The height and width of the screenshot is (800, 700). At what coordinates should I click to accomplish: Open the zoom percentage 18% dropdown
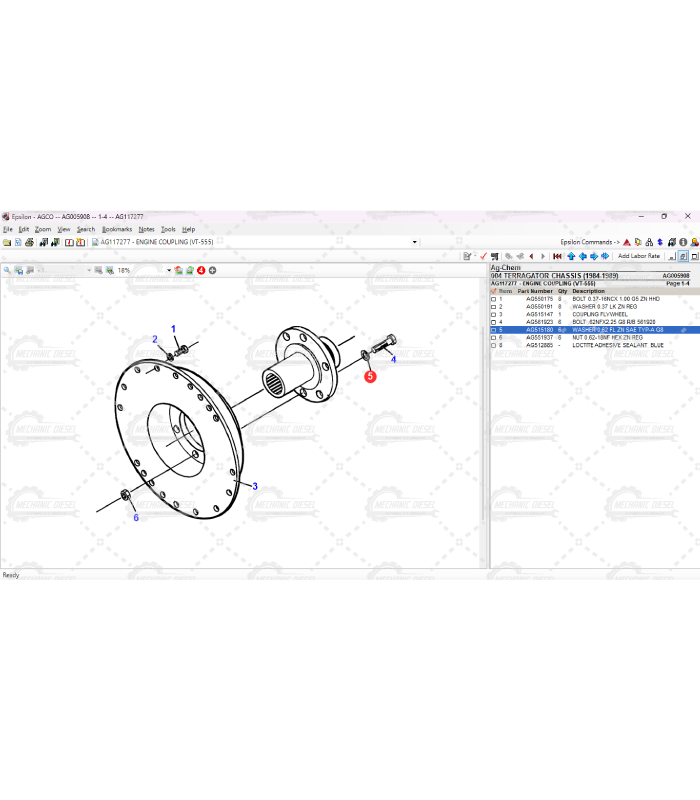(169, 270)
